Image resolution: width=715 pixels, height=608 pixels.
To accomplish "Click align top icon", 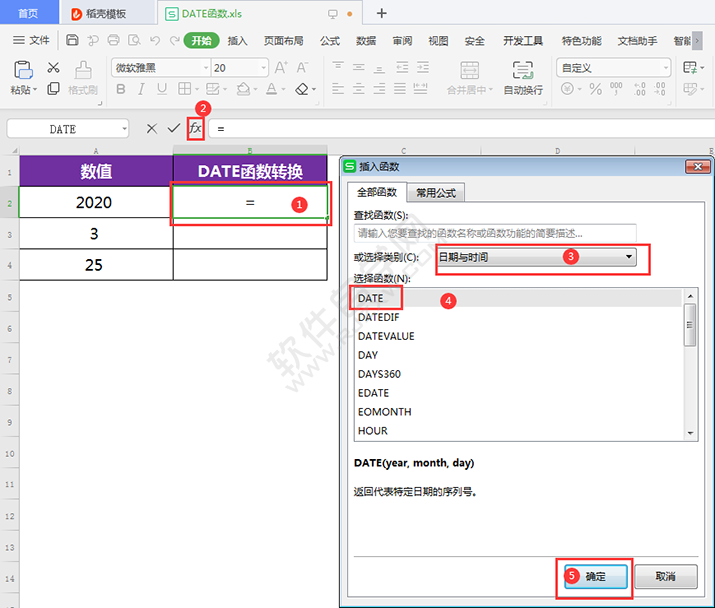I will tap(338, 67).
